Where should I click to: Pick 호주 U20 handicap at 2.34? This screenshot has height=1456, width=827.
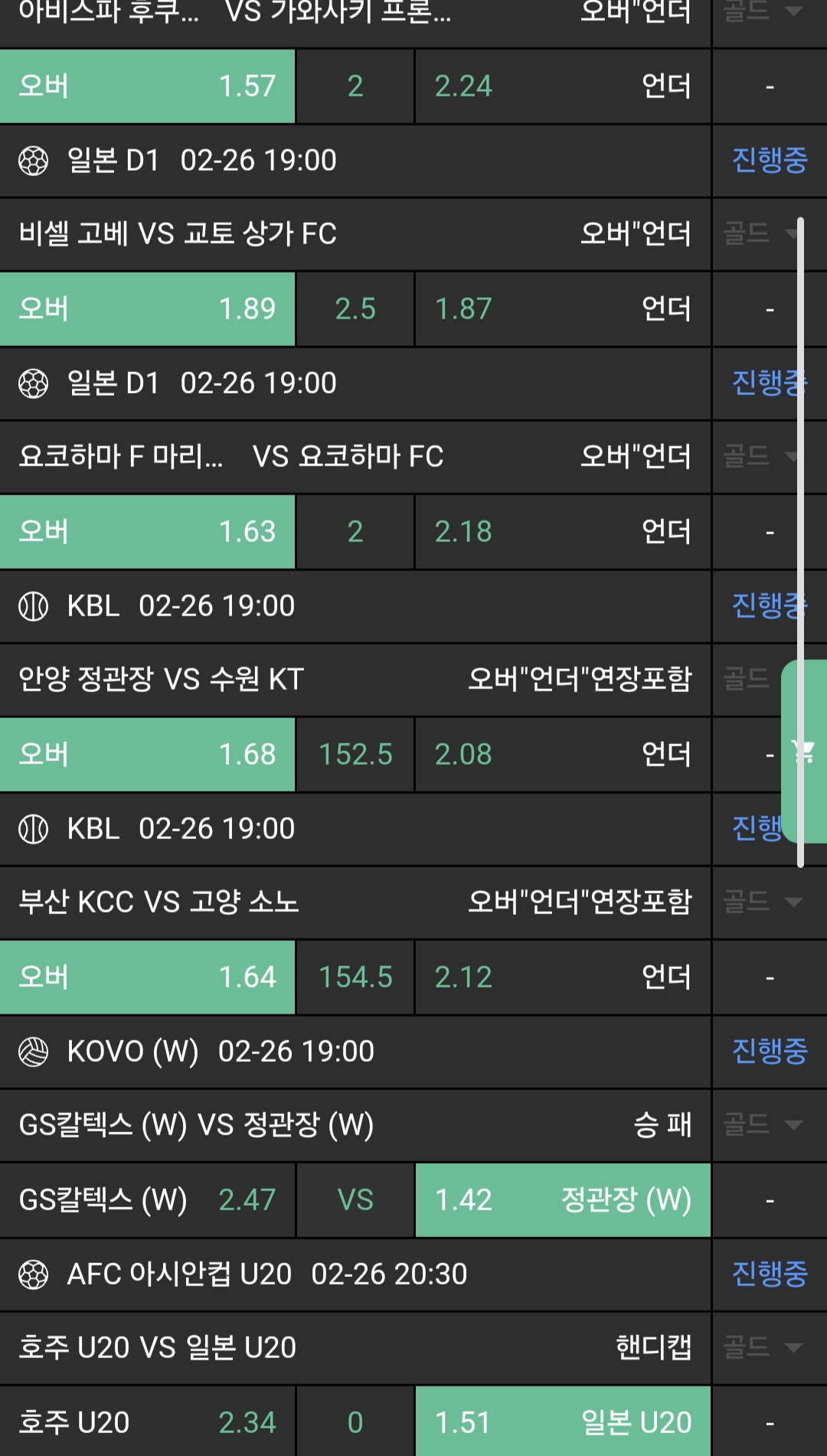point(147,1422)
